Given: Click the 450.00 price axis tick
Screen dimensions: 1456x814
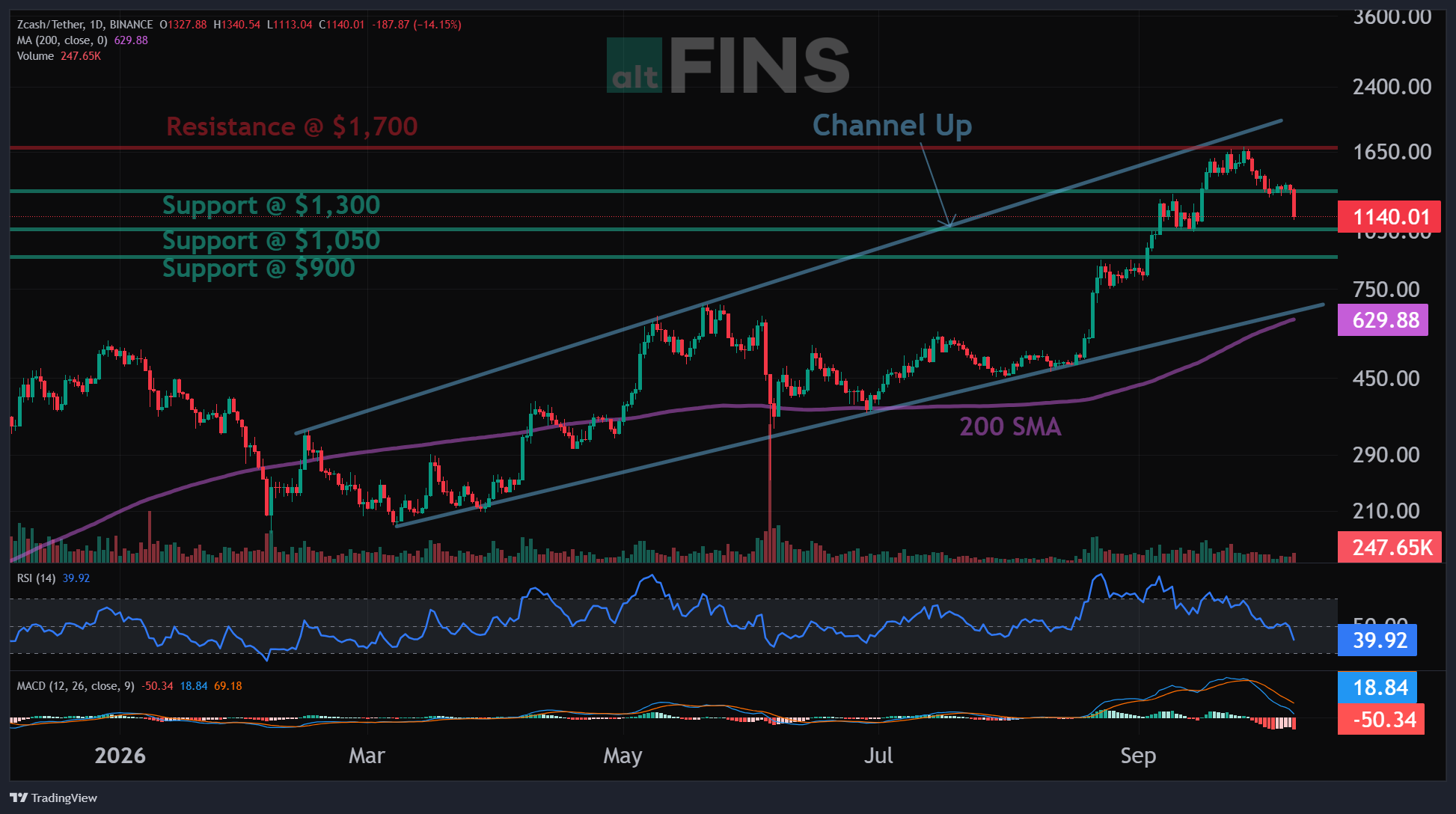Looking at the screenshot, I should pyautogui.click(x=1386, y=379).
